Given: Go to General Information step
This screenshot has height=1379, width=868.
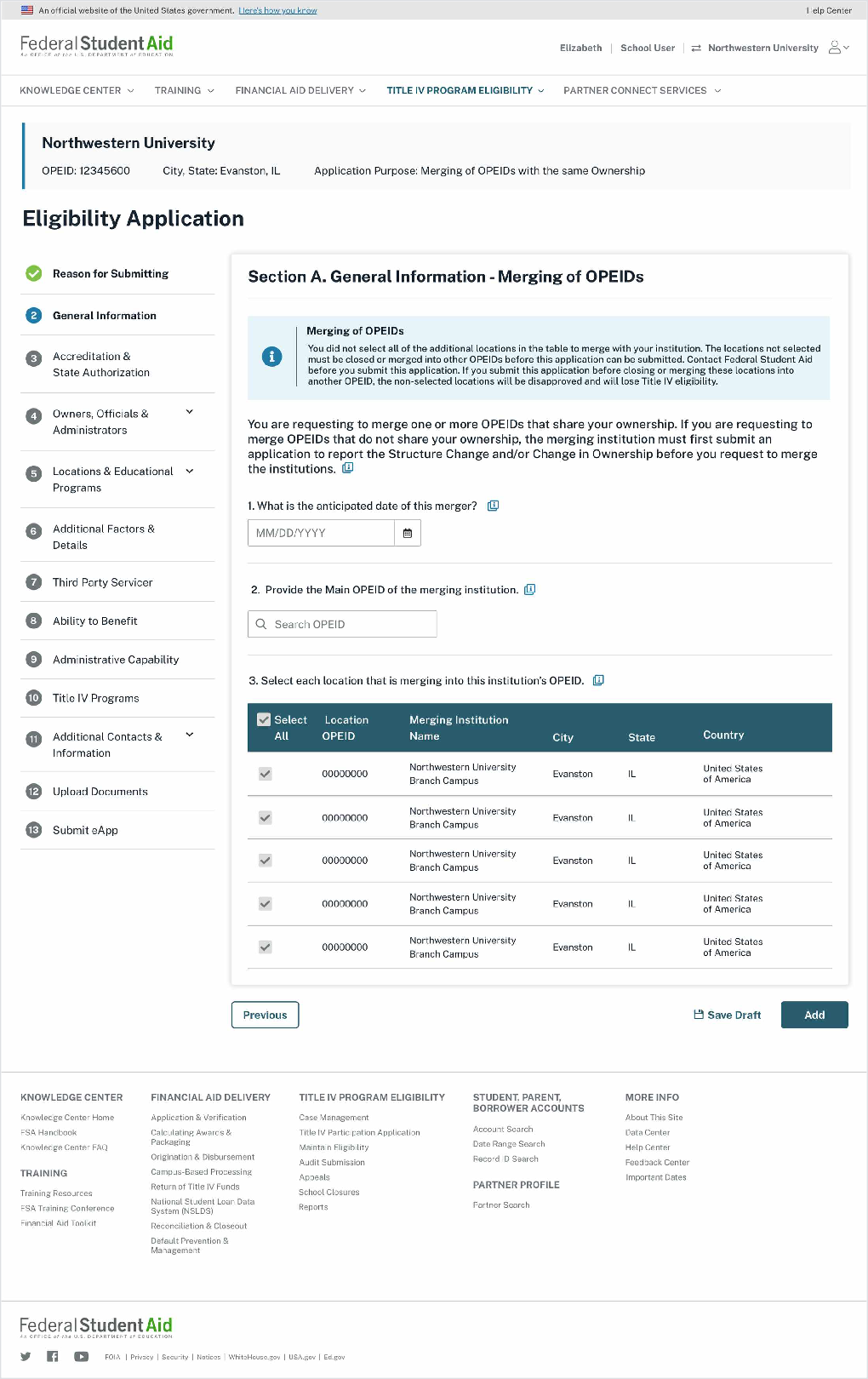Looking at the screenshot, I should (105, 315).
